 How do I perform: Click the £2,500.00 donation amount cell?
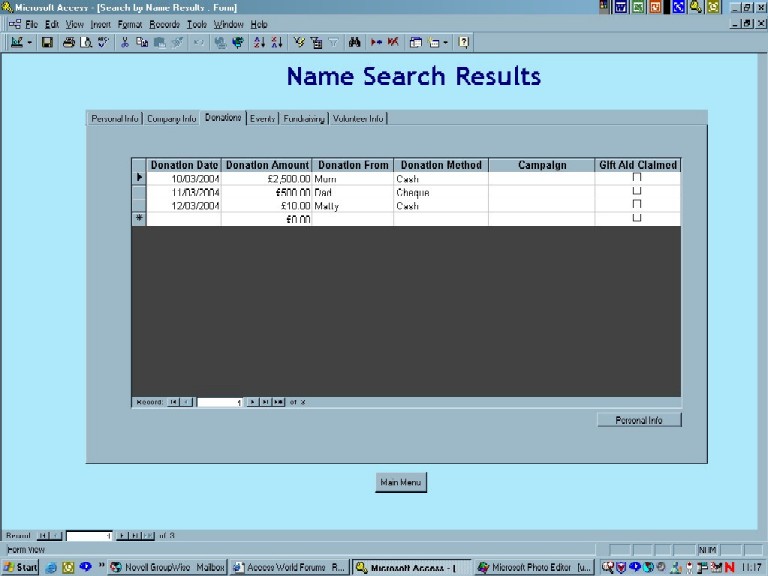pyautogui.click(x=266, y=179)
